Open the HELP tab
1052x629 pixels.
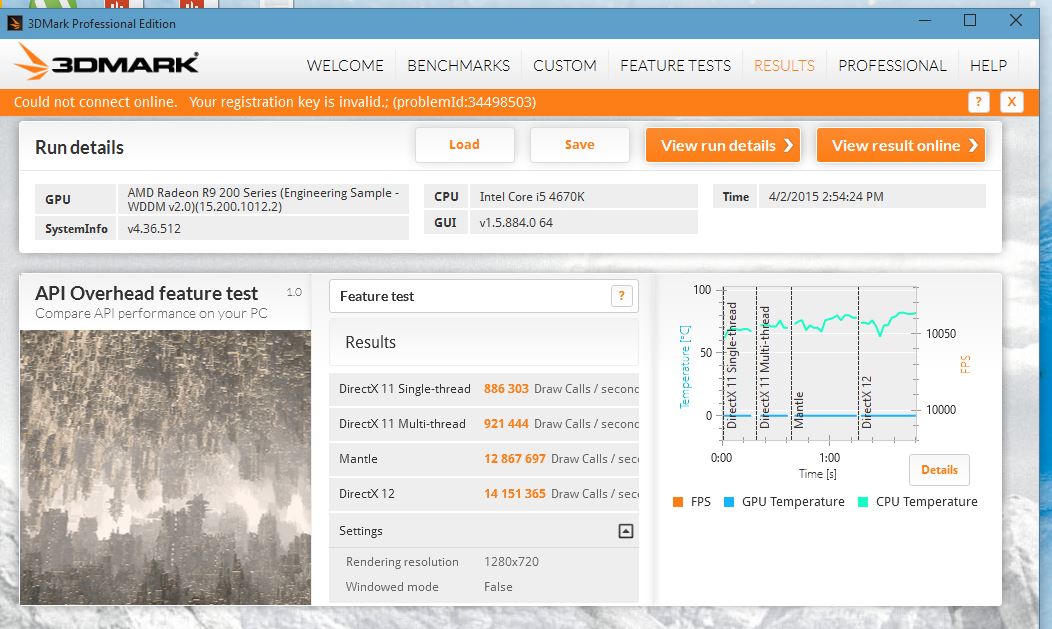pyautogui.click(x=988, y=66)
